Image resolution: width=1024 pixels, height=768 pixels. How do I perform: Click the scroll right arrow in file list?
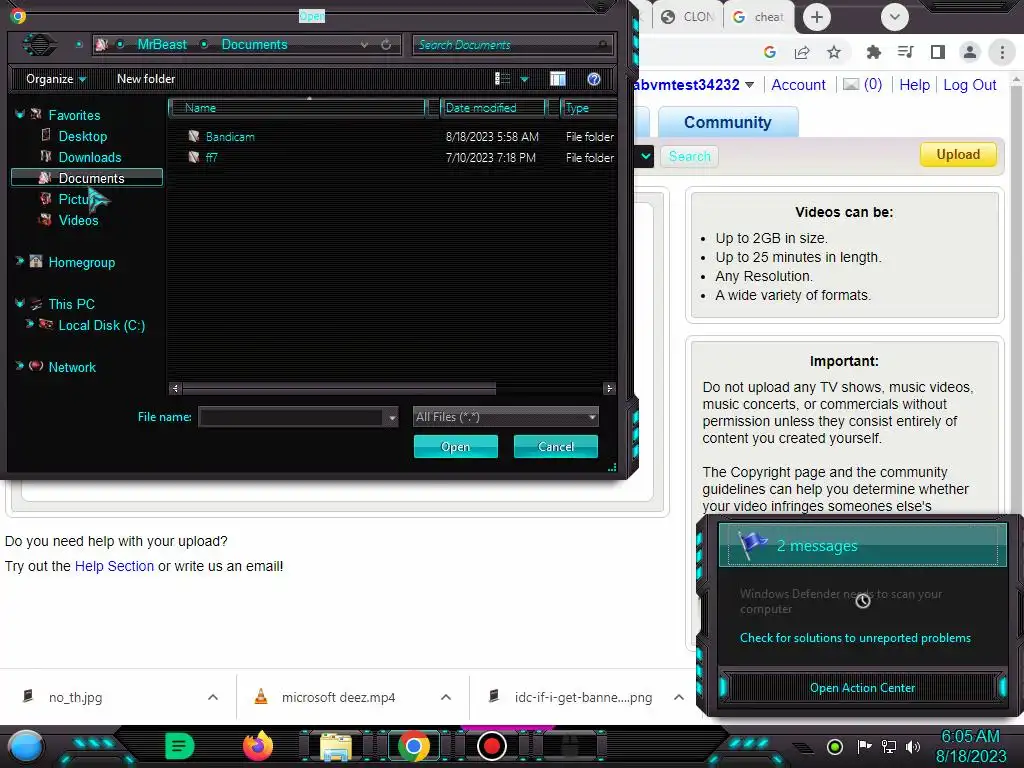click(x=609, y=389)
